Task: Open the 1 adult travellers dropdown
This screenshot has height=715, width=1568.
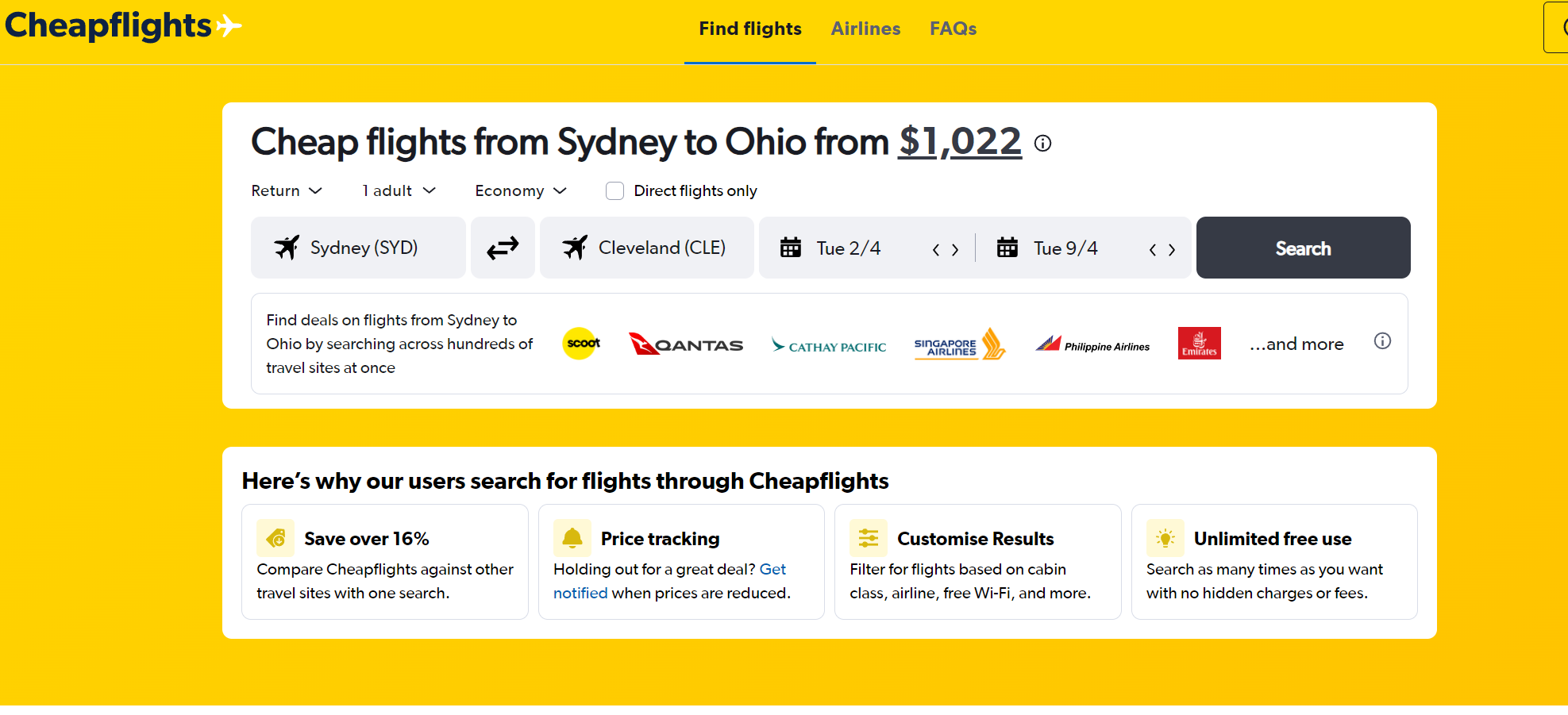Action: pyautogui.click(x=399, y=191)
